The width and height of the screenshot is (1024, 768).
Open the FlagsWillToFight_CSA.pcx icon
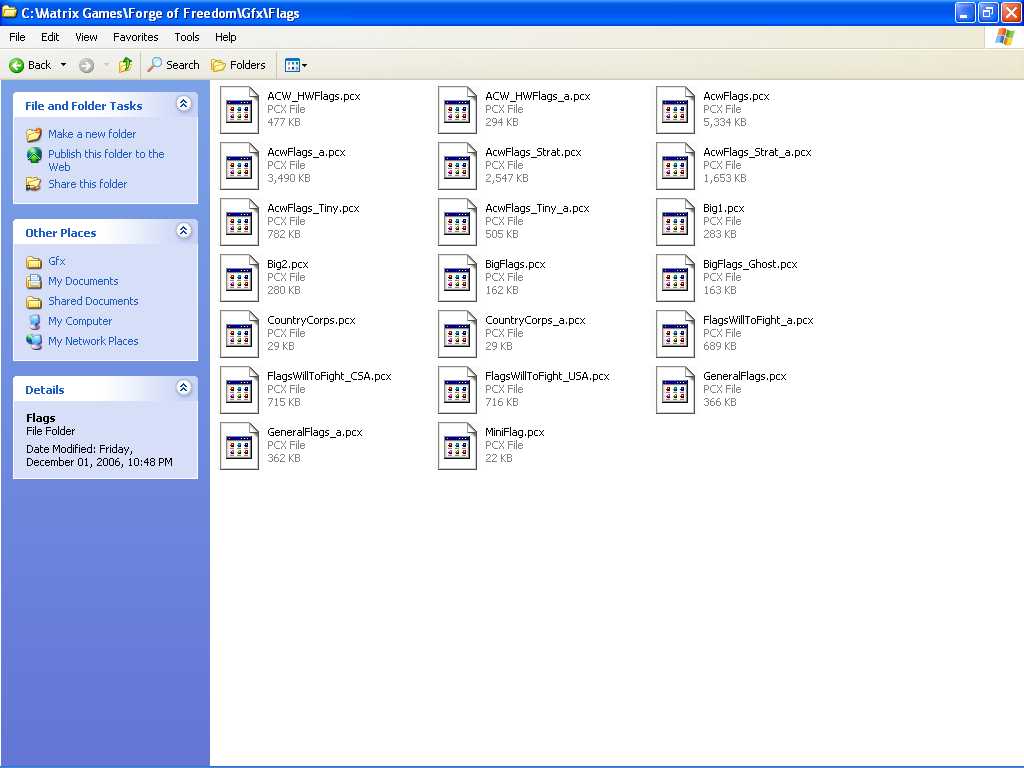click(239, 389)
